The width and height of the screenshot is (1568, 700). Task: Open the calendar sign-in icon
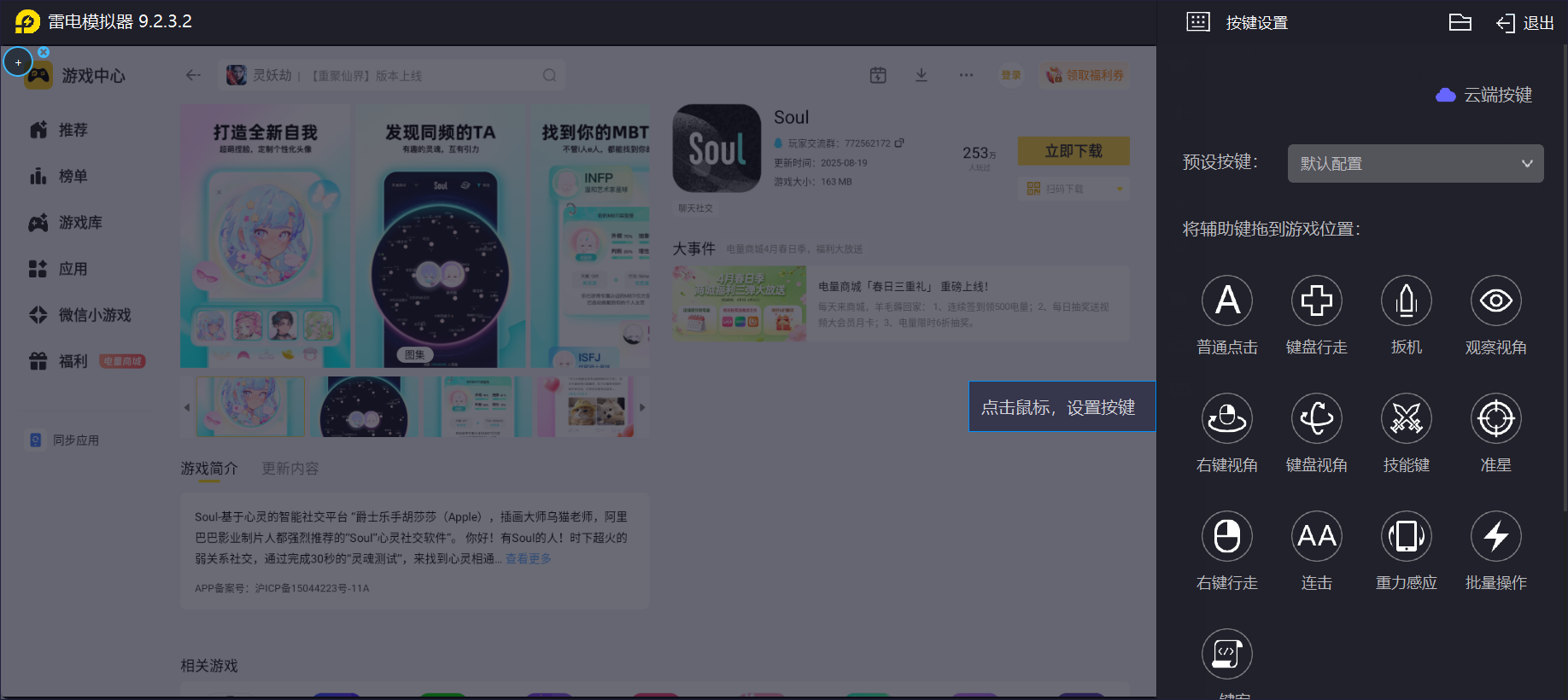coord(878,75)
